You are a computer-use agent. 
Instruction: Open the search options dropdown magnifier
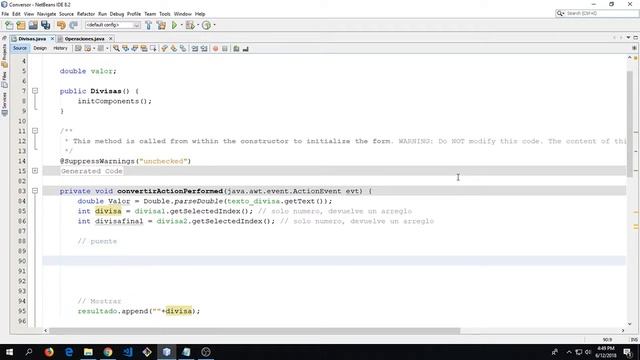(x=560, y=13)
